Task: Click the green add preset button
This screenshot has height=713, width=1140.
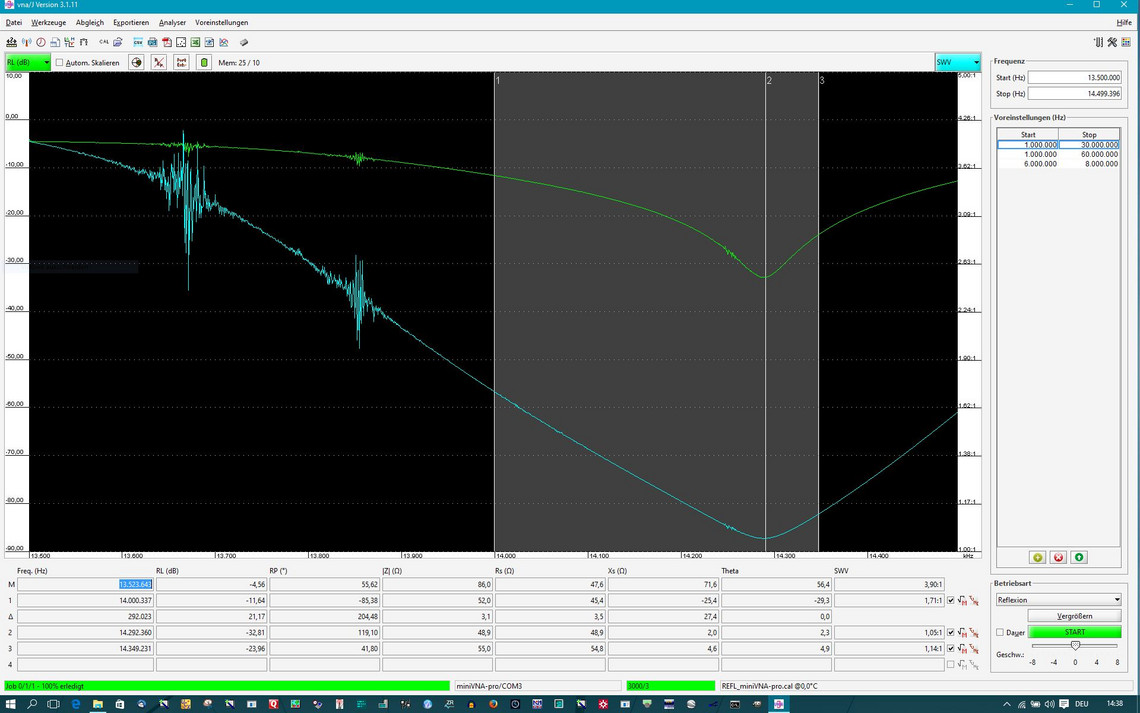Action: point(1037,557)
